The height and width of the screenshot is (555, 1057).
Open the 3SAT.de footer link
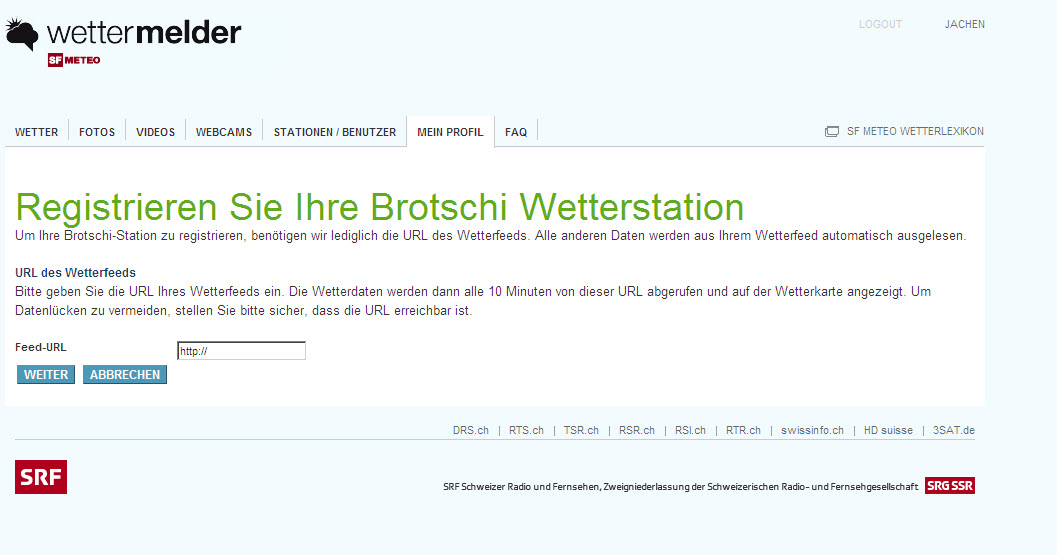[x=954, y=430]
